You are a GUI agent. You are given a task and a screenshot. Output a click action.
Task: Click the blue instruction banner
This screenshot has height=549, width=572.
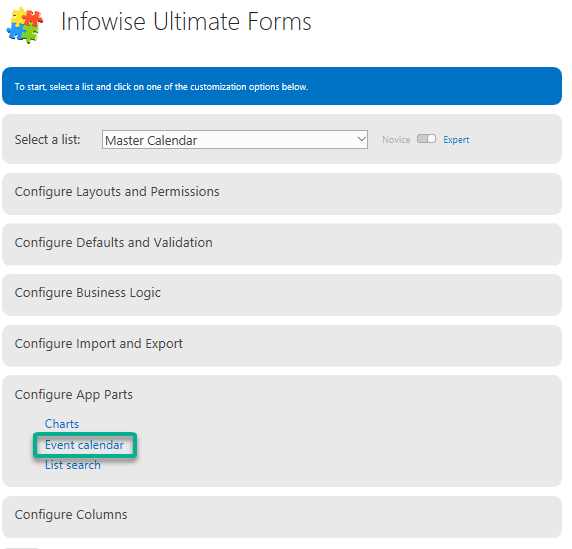tap(282, 86)
